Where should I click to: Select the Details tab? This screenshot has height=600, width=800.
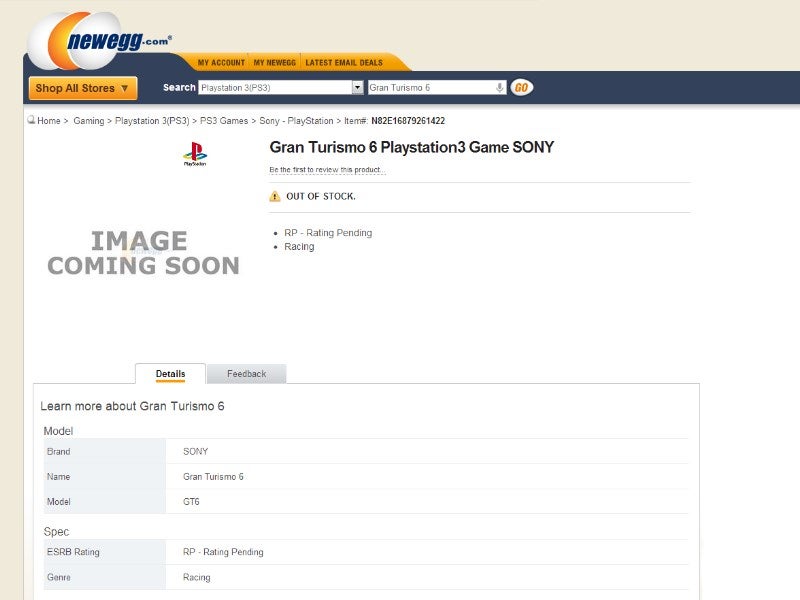170,374
